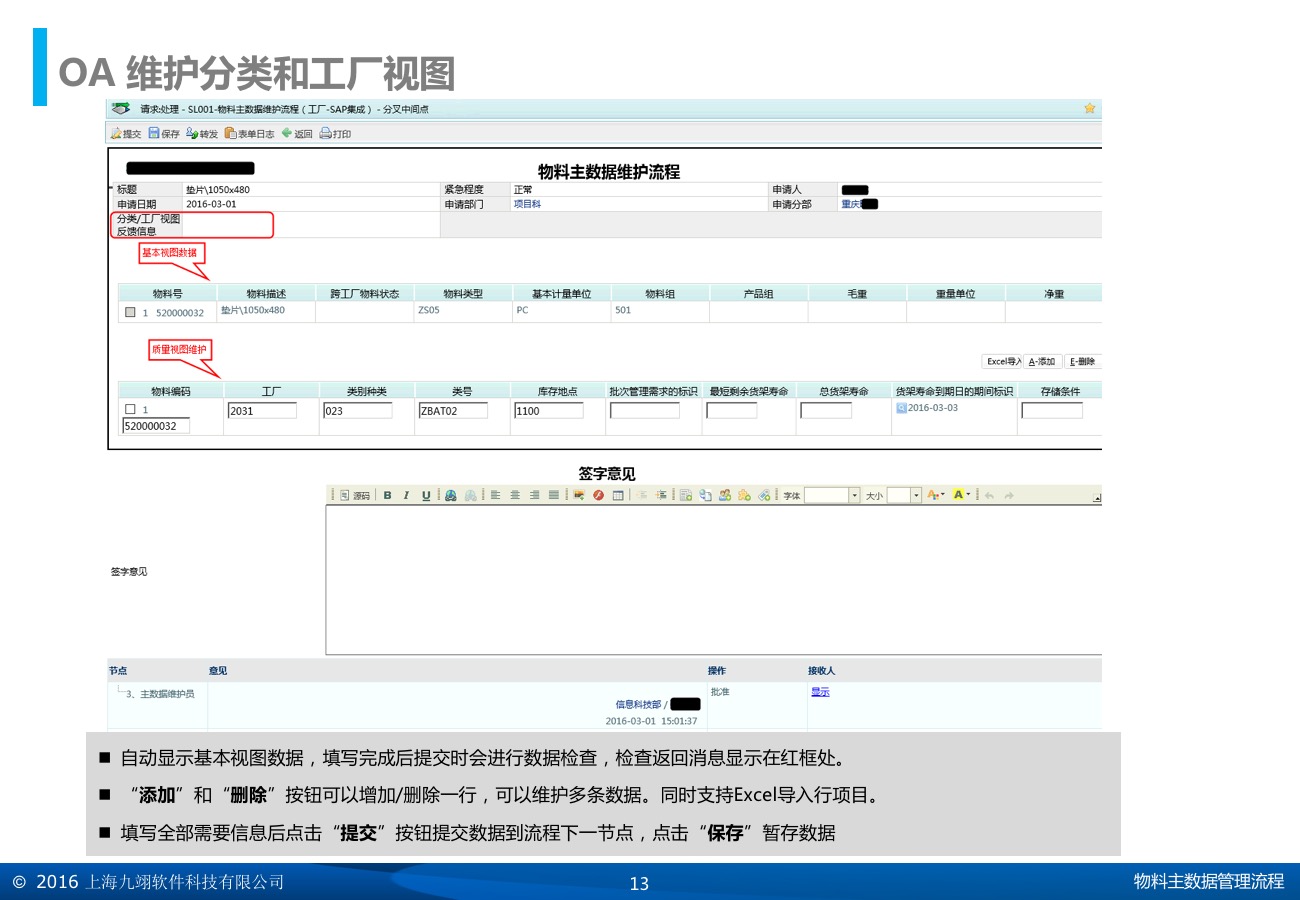Toggle underline formatting in the editor
1300x900 pixels.
click(425, 495)
